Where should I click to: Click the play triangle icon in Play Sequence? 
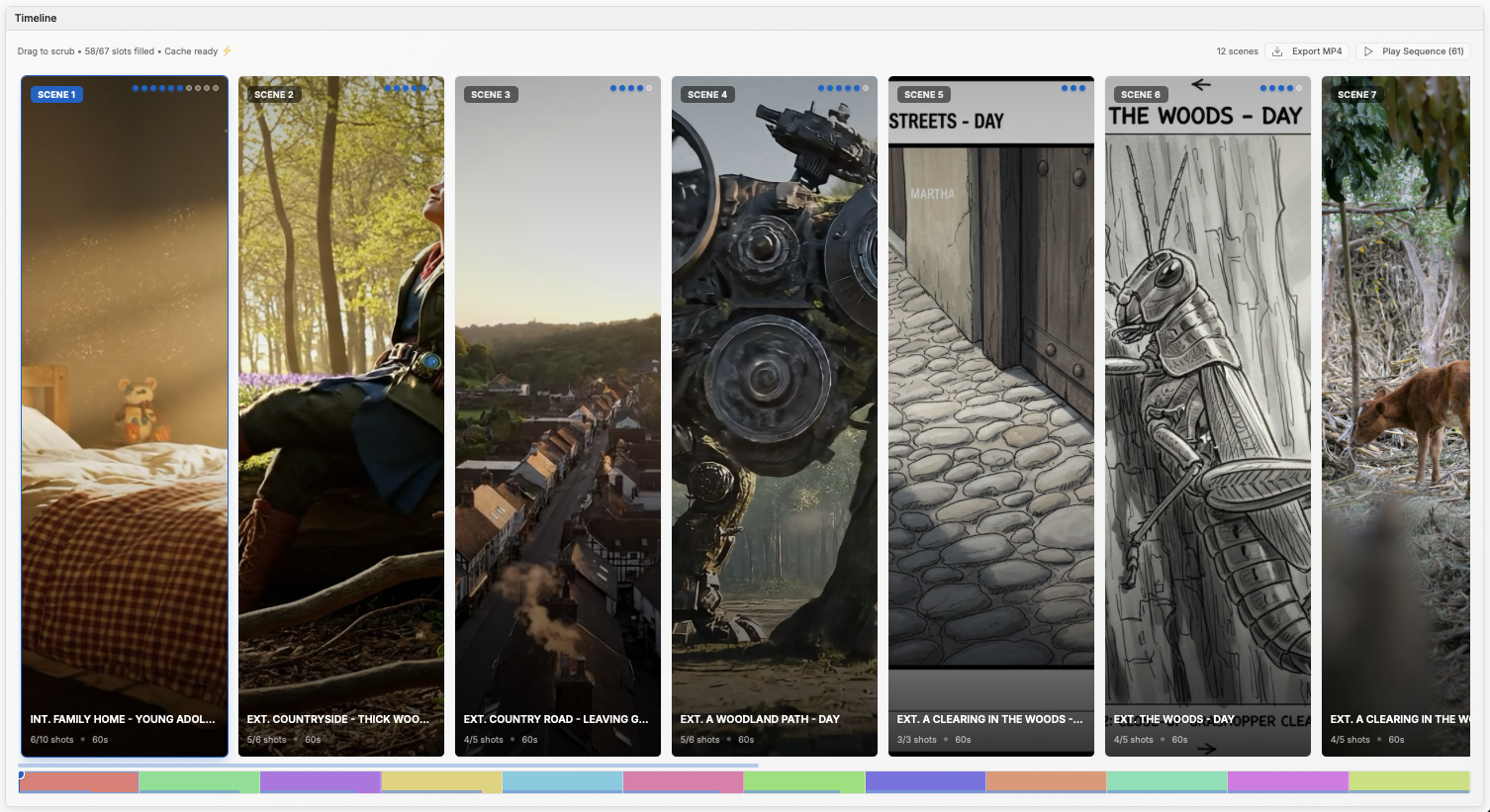pyautogui.click(x=1368, y=51)
